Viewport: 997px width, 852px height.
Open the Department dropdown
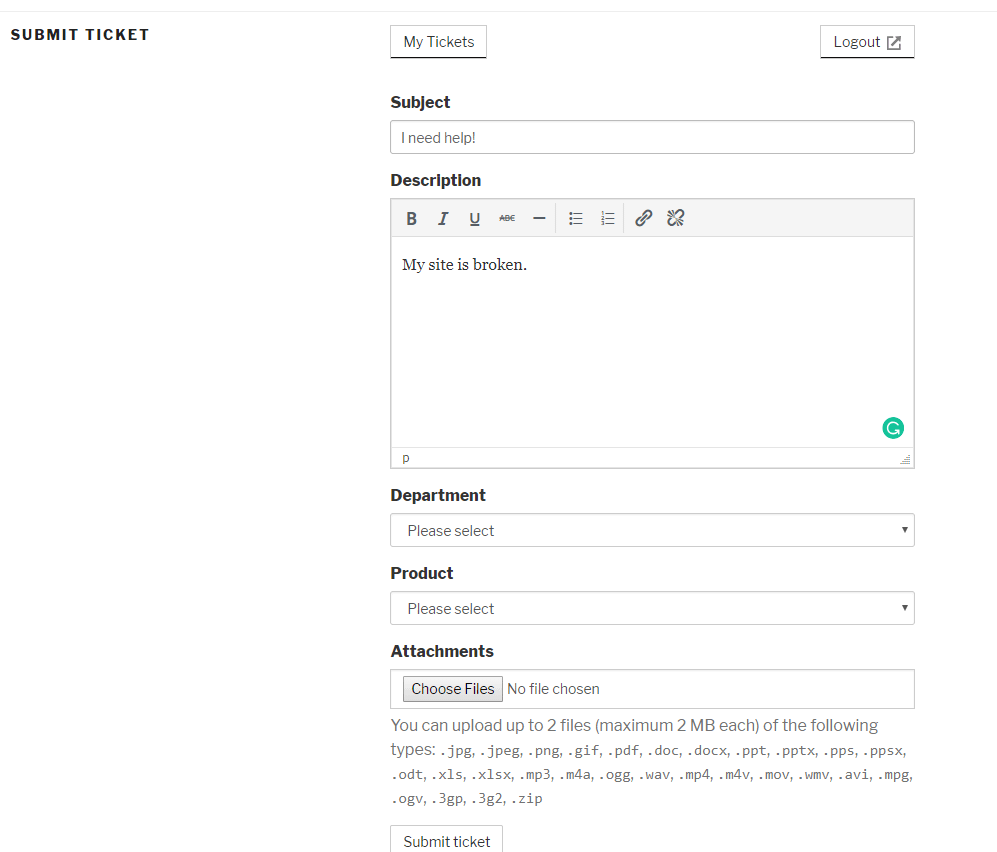tap(652, 530)
